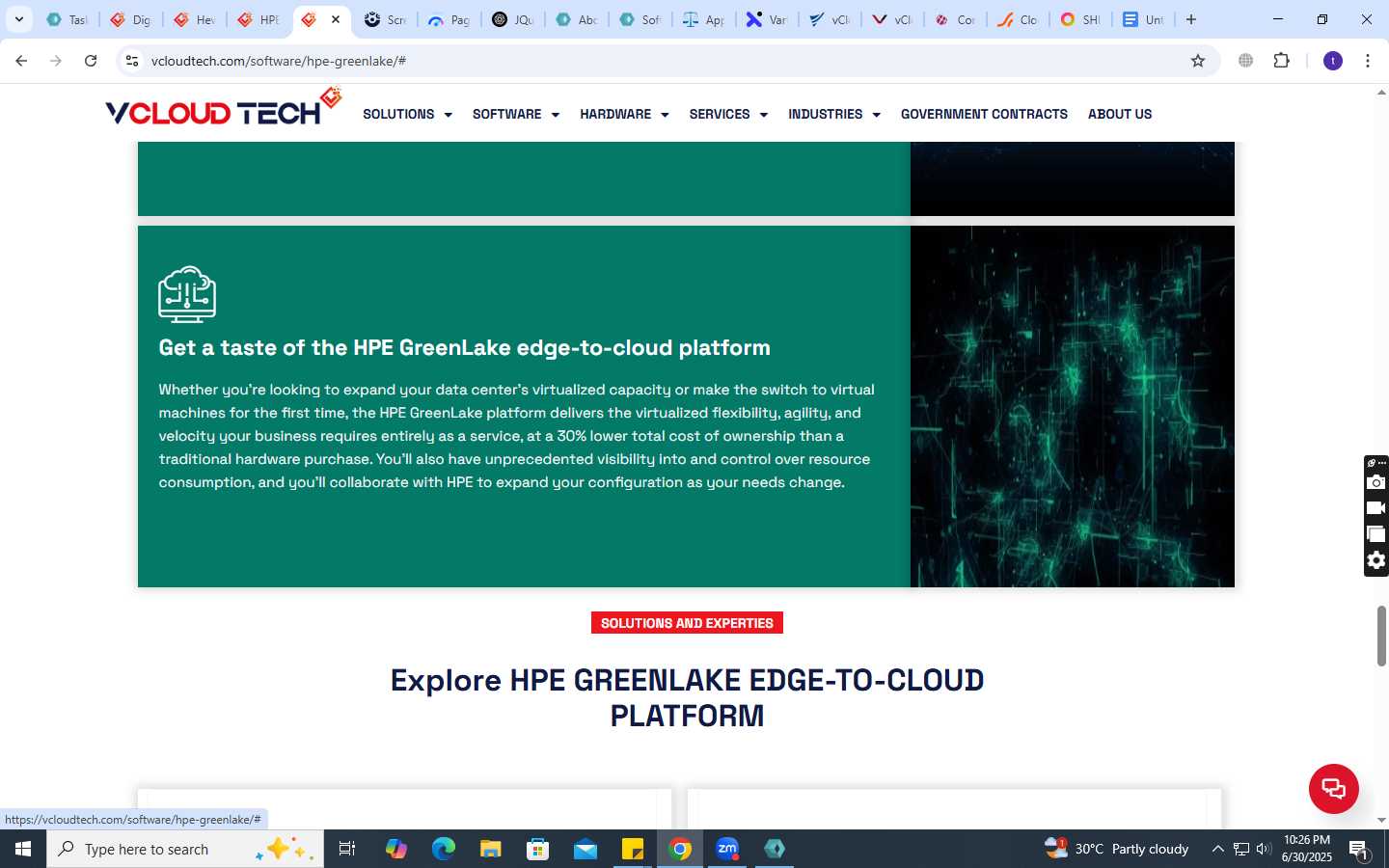Click the video record icon in side widget
Image resolution: width=1389 pixels, height=868 pixels.
pos(1376,508)
